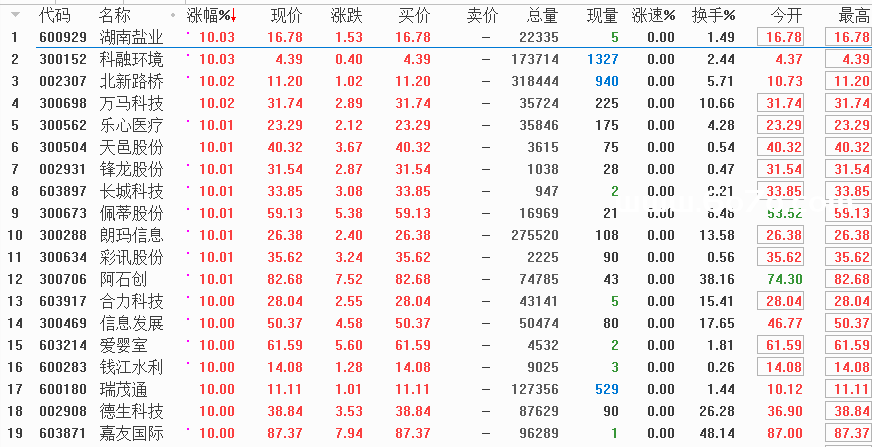
Task: Click 换手% value 26.28 for 德生科技
Action: point(717,411)
